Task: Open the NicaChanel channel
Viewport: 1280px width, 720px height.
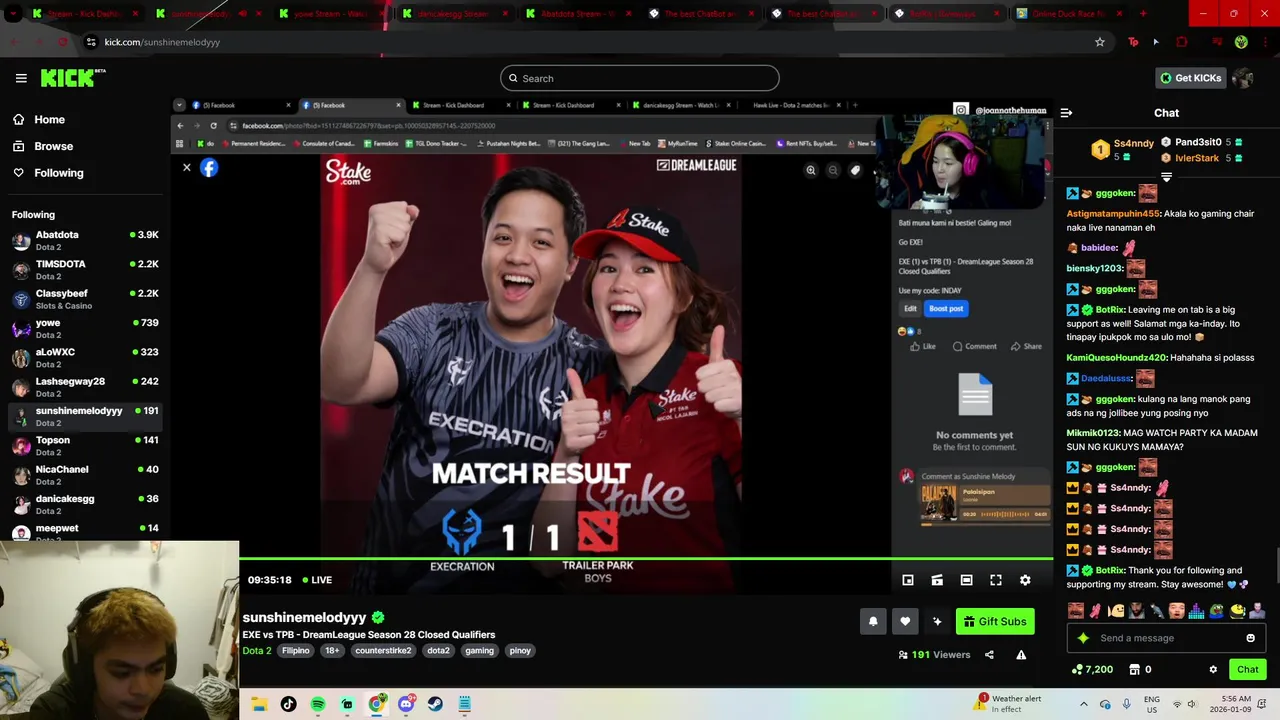Action: (x=85, y=475)
